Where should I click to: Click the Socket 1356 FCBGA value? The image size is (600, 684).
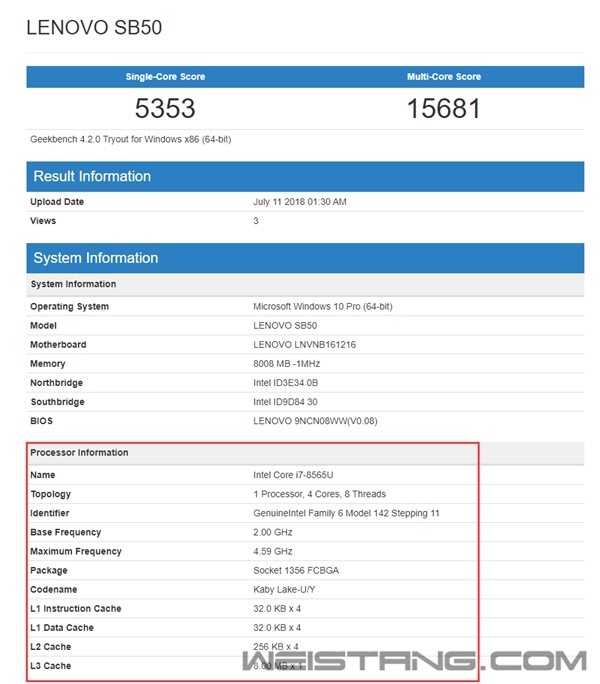pos(296,570)
